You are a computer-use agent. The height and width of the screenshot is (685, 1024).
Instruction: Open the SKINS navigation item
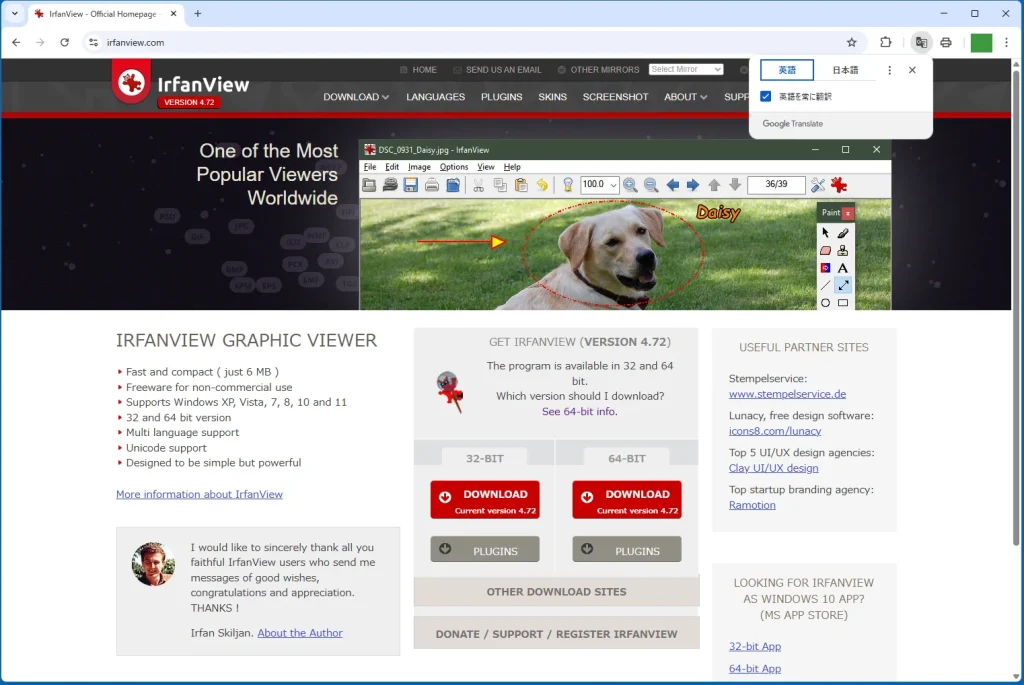(x=552, y=97)
